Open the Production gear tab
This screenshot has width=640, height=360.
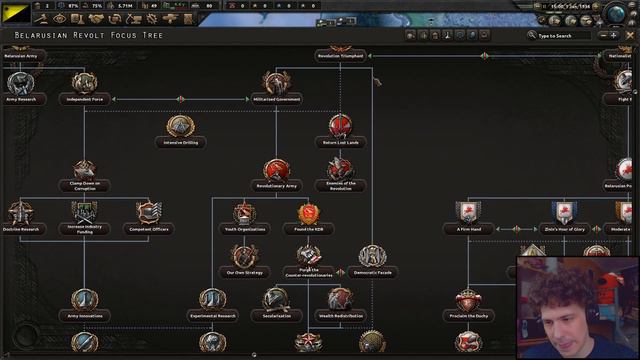click(151, 18)
